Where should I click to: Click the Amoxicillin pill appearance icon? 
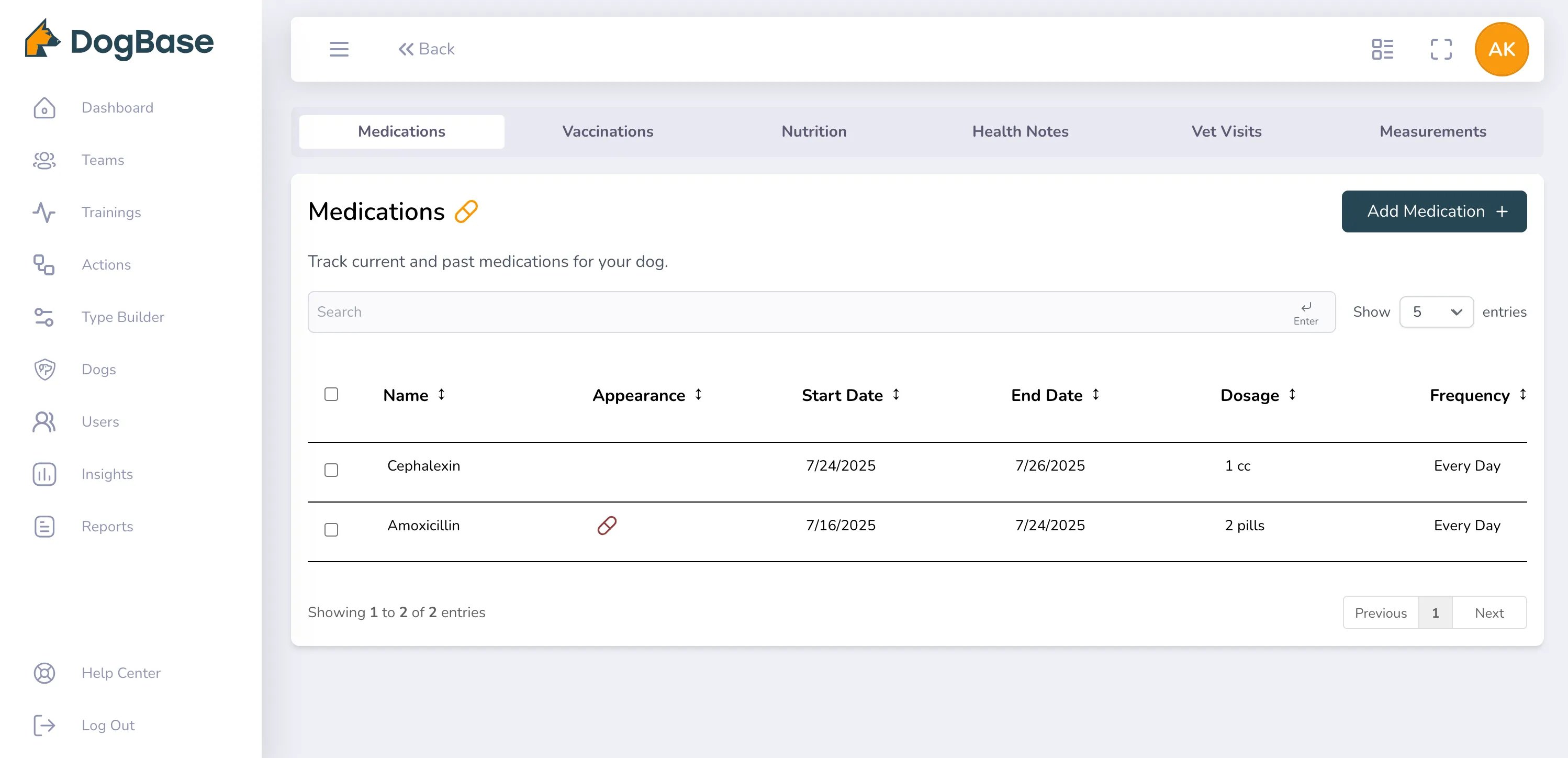607,526
